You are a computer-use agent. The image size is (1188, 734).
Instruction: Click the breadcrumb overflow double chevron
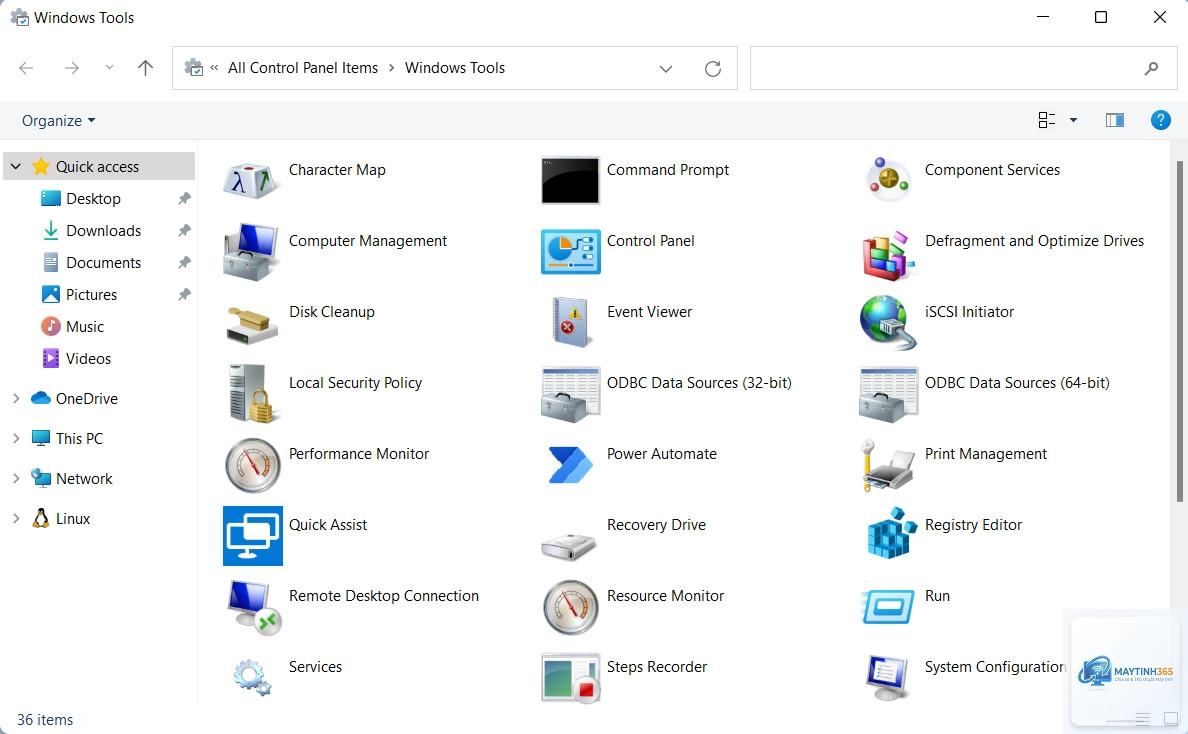tap(214, 68)
